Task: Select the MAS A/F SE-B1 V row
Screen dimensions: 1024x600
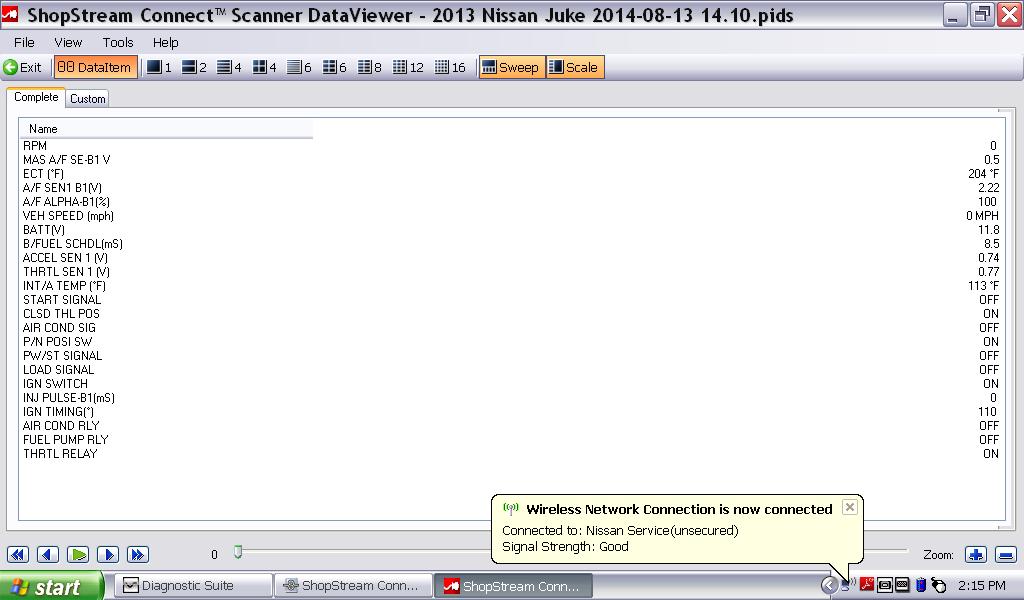Action: 511,160
